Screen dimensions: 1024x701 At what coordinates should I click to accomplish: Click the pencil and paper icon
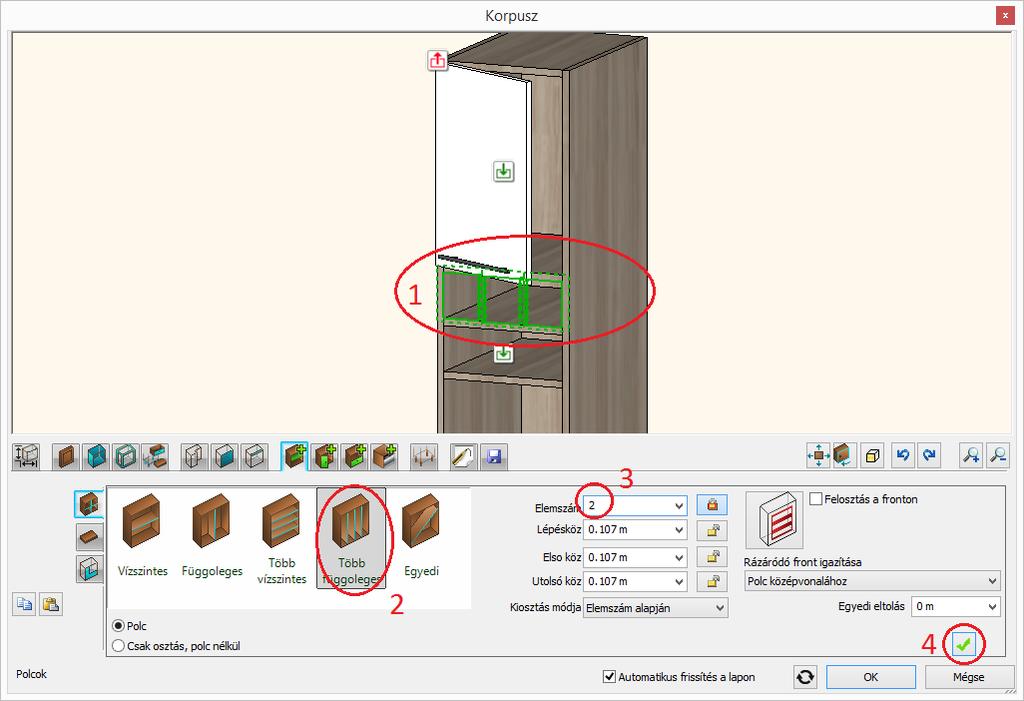pyautogui.click(x=464, y=456)
